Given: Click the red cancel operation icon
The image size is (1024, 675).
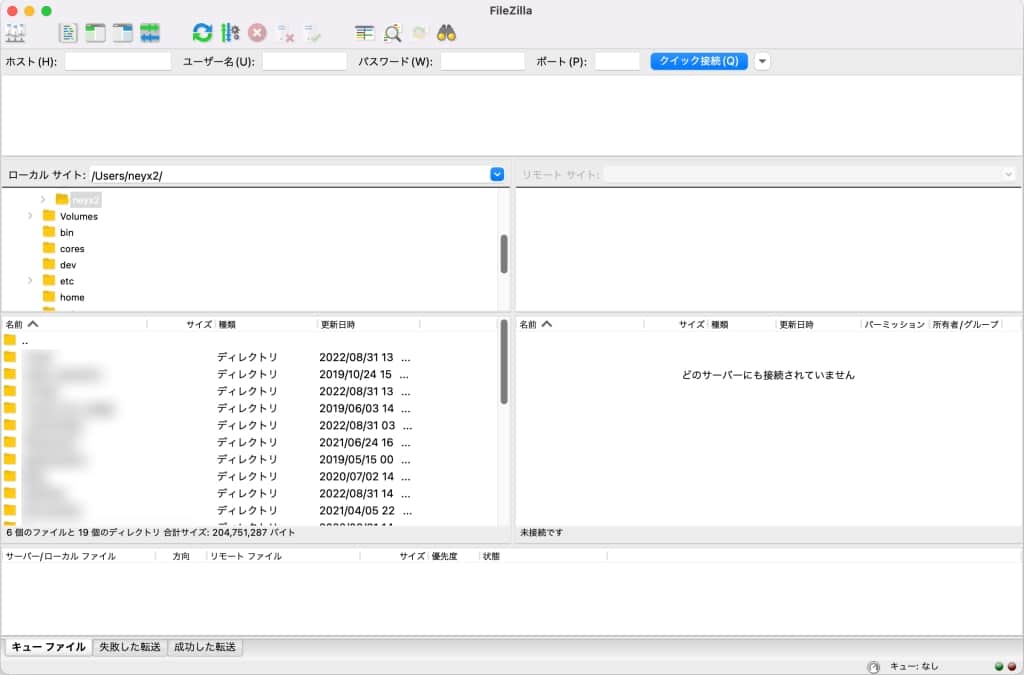Looking at the screenshot, I should pos(257,33).
